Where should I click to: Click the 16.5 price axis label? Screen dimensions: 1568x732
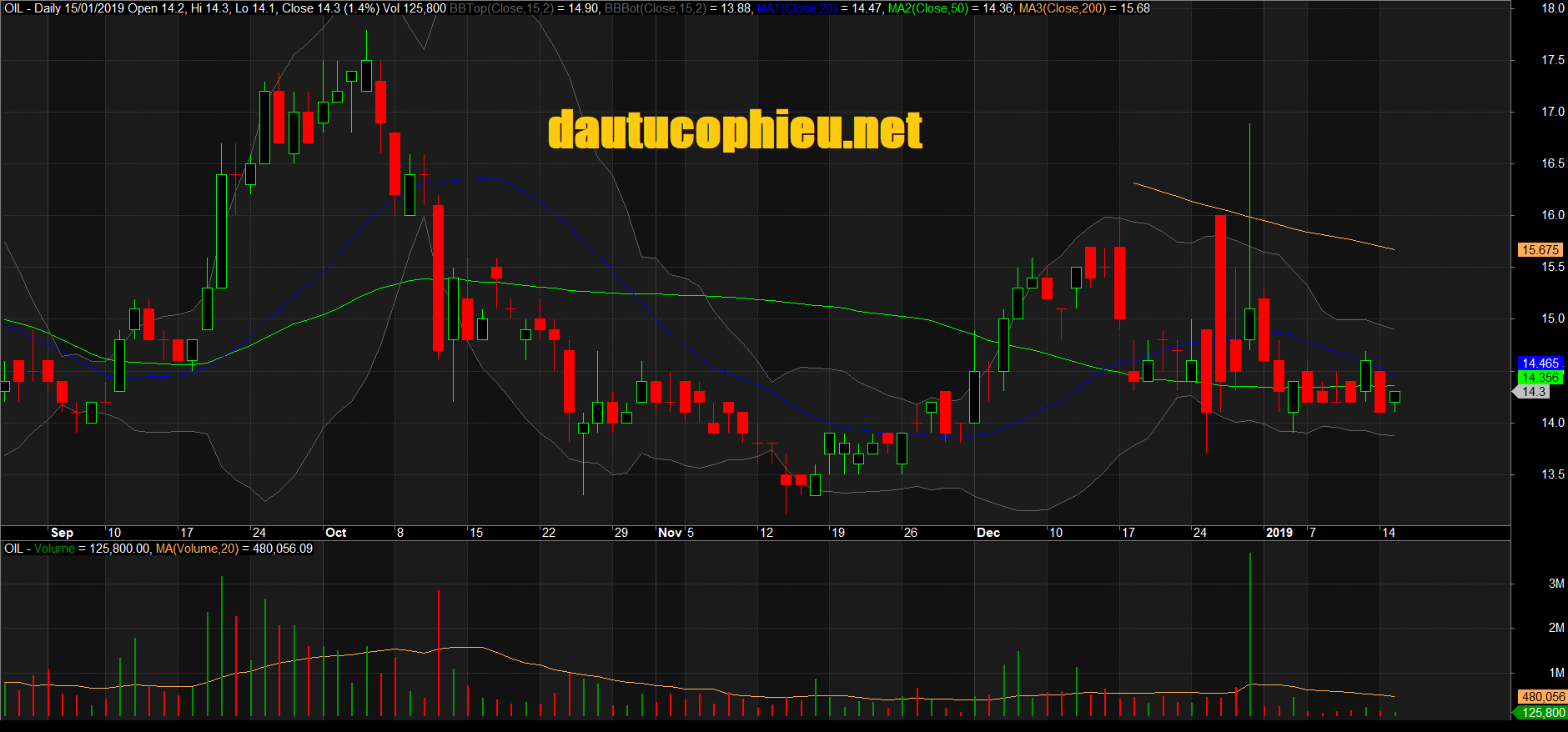[1553, 163]
